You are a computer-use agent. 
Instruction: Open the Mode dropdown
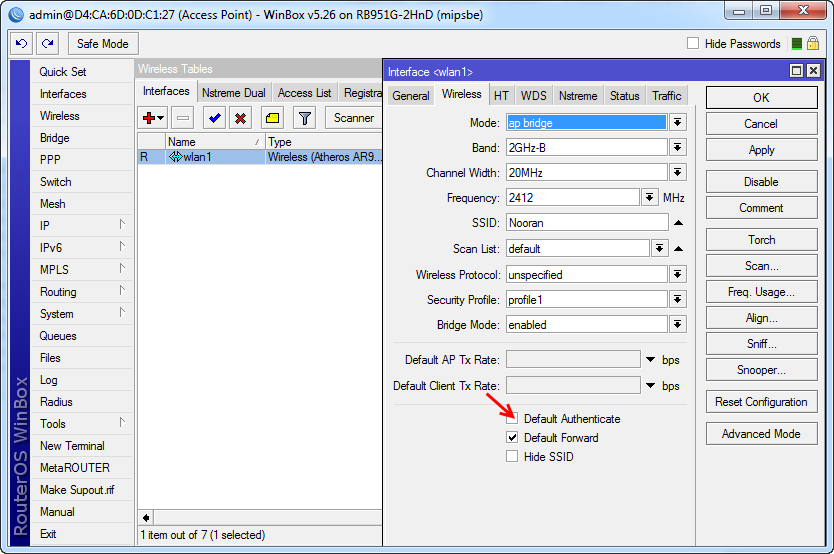(677, 122)
